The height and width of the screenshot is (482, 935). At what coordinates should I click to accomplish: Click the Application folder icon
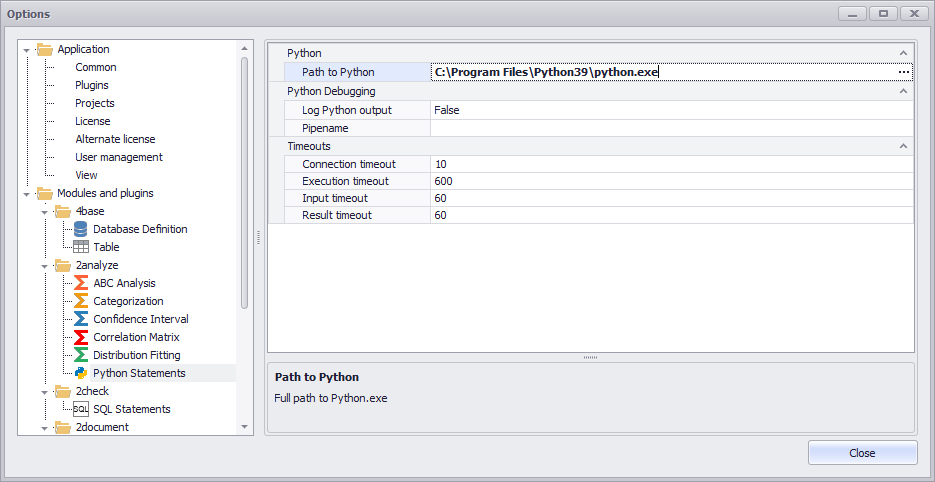(45, 50)
